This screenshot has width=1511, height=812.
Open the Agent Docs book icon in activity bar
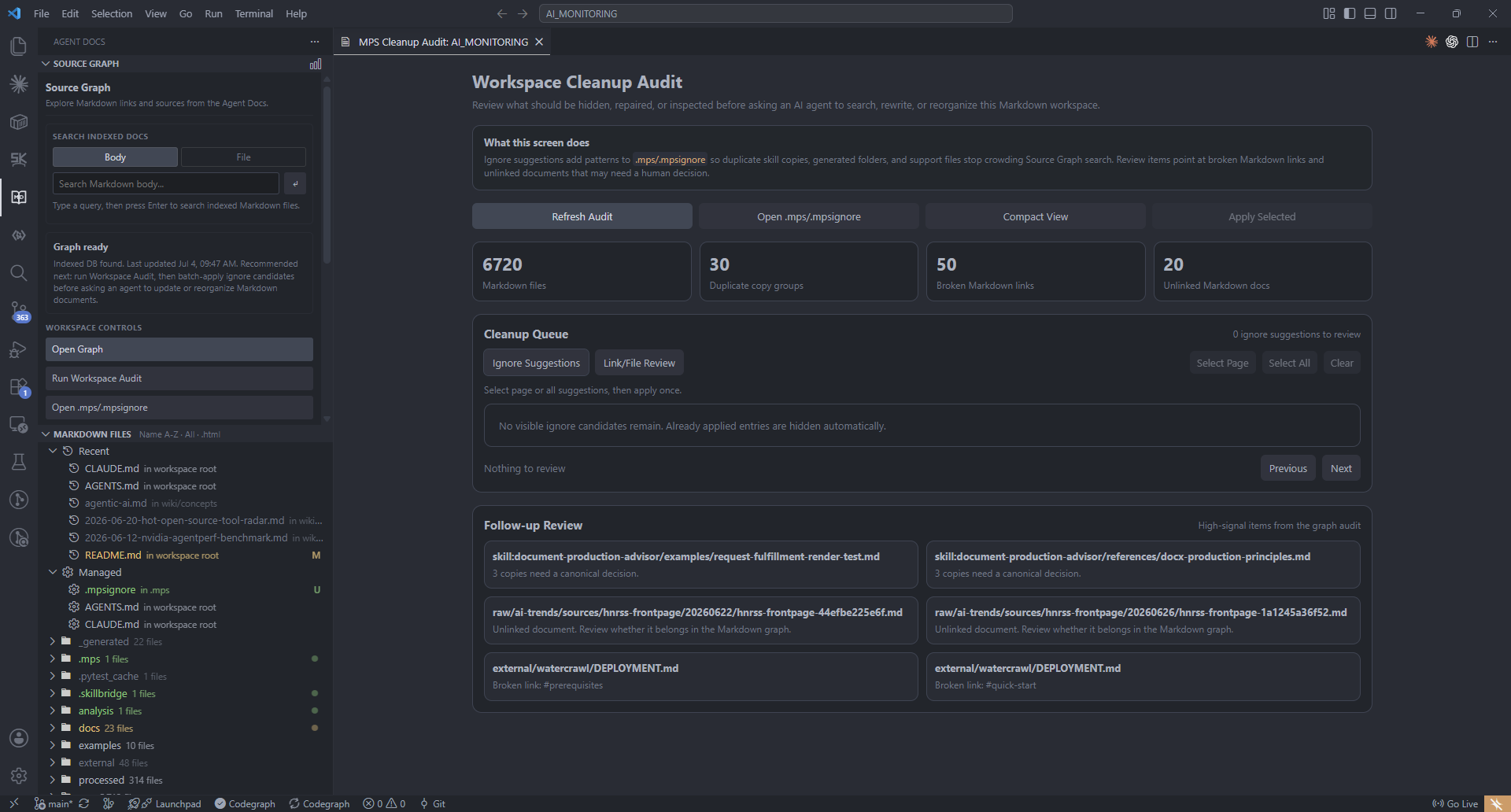[19, 197]
